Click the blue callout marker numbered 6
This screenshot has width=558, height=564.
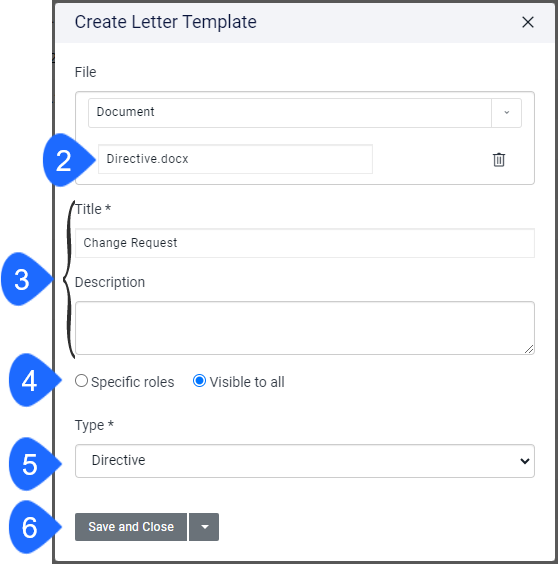coord(35,527)
